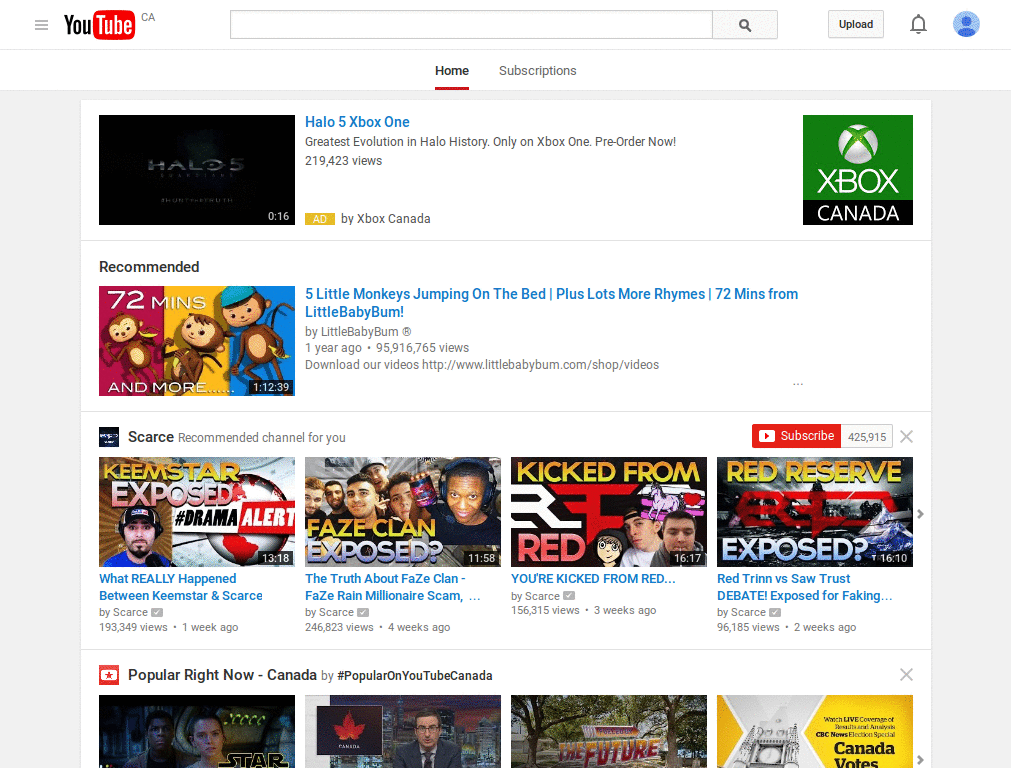Play the Kicked From Red thumbnail

coord(609,512)
